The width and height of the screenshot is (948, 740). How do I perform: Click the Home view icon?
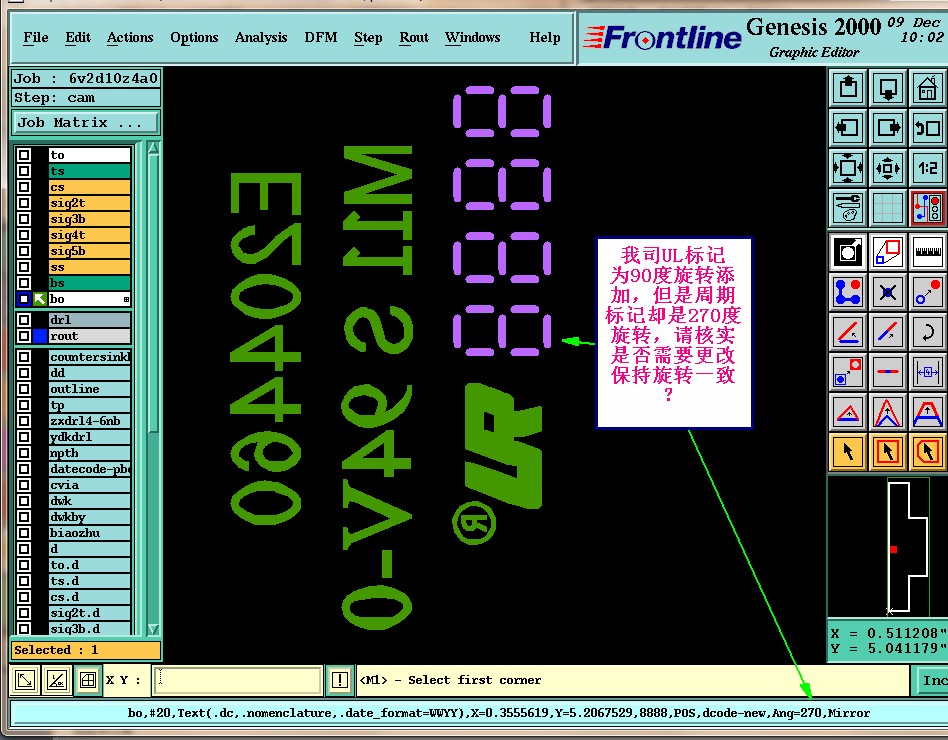coord(927,88)
